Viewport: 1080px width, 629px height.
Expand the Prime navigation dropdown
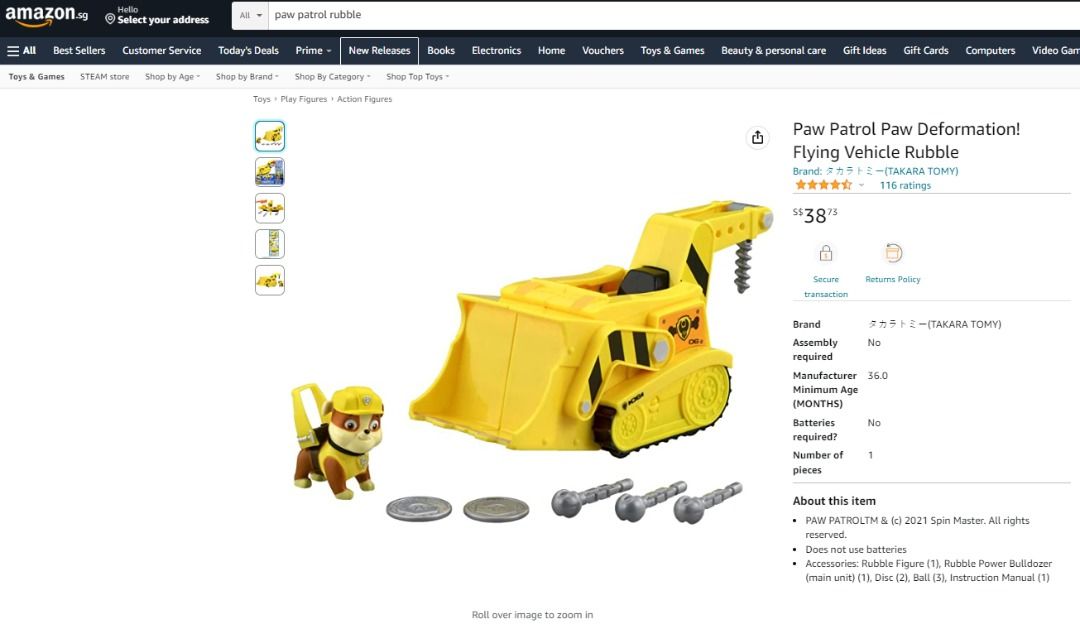pos(313,50)
